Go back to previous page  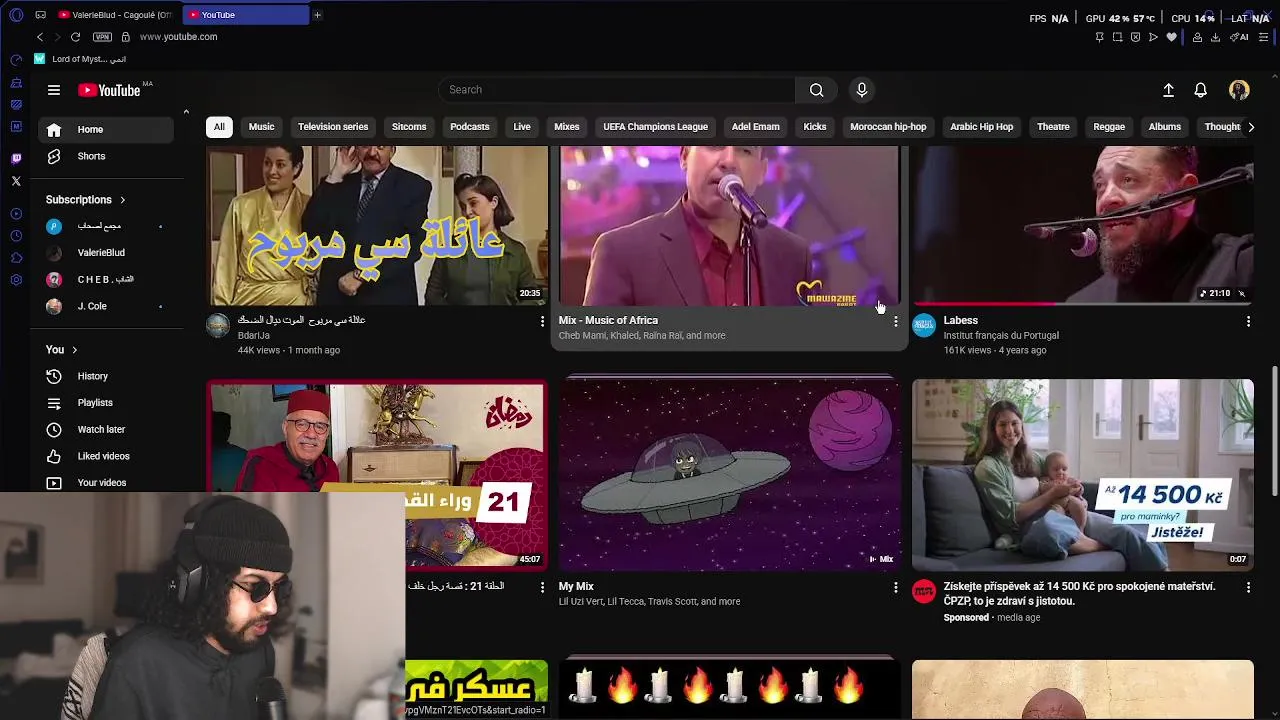coord(40,37)
